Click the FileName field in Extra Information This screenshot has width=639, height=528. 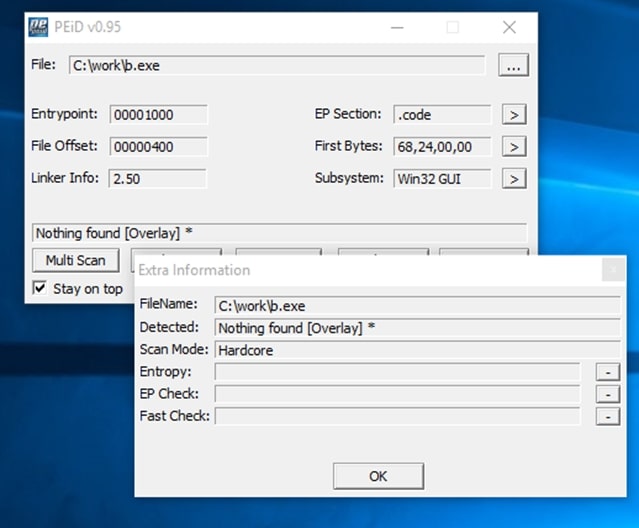[417, 306]
